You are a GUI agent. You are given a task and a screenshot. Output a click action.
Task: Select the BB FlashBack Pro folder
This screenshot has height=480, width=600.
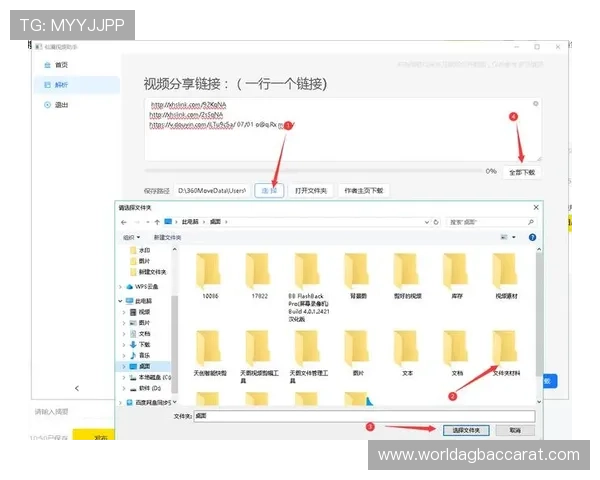308,287
